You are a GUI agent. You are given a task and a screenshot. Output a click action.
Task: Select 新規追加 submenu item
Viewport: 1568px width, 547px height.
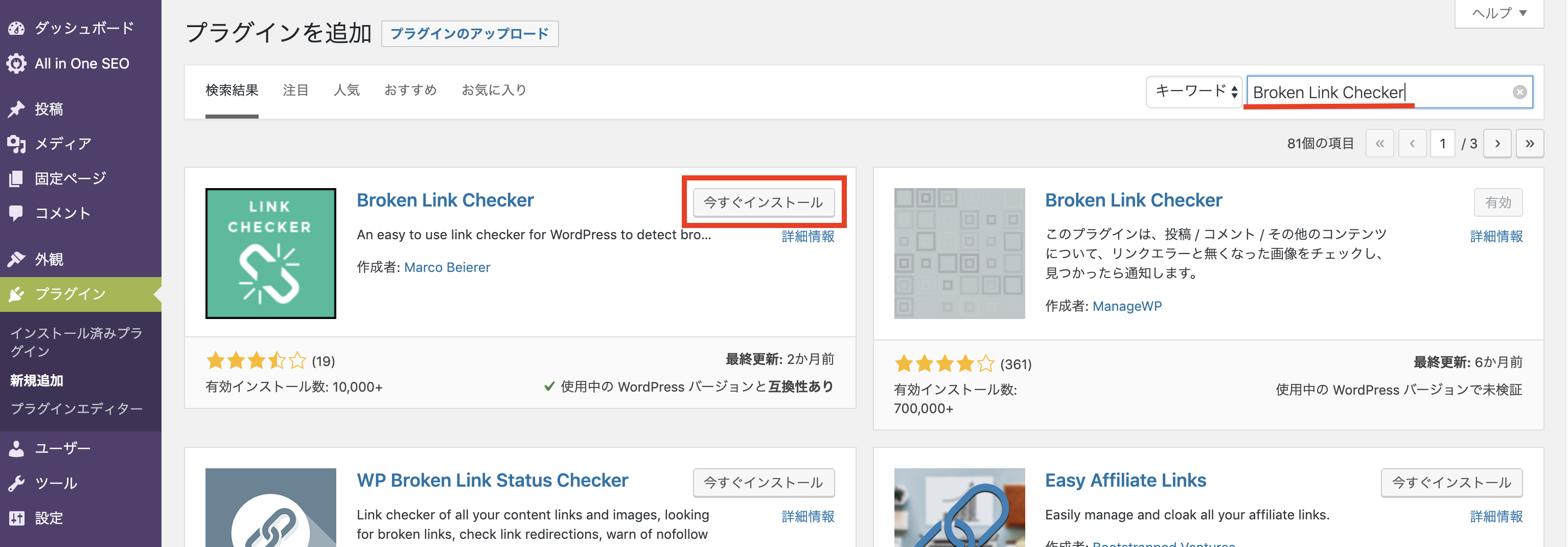[36, 381]
